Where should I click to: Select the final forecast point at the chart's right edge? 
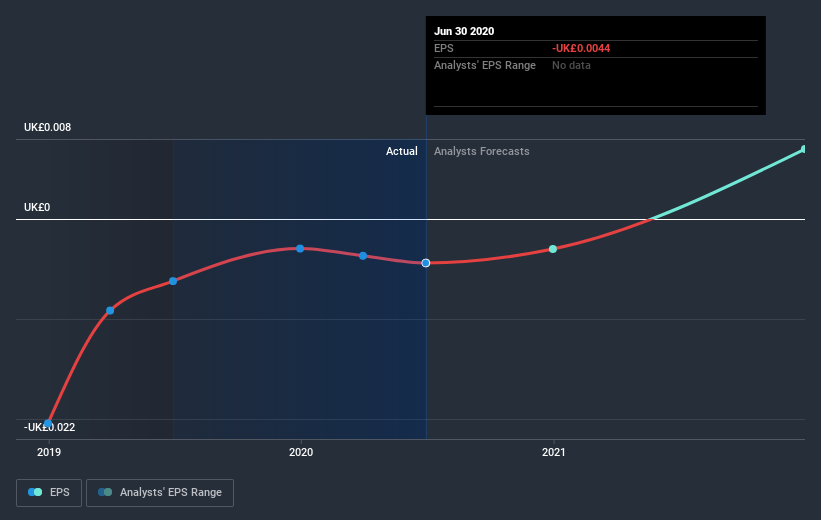point(804,149)
